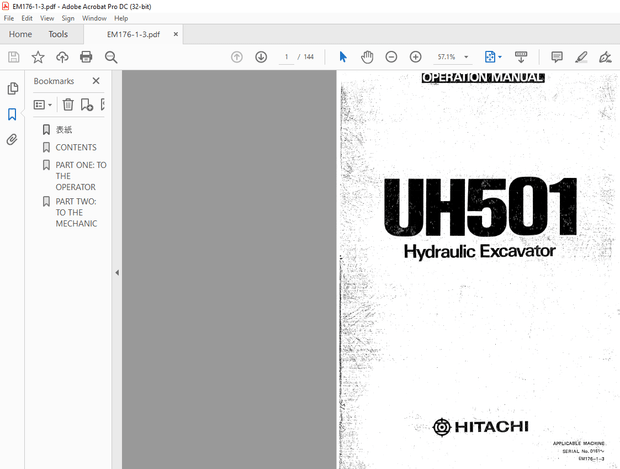Print the document
Screen dimensions: 620x469
(86, 57)
